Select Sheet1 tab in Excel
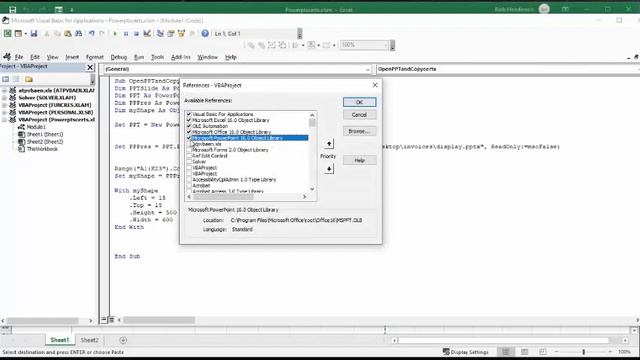 tap(60, 340)
